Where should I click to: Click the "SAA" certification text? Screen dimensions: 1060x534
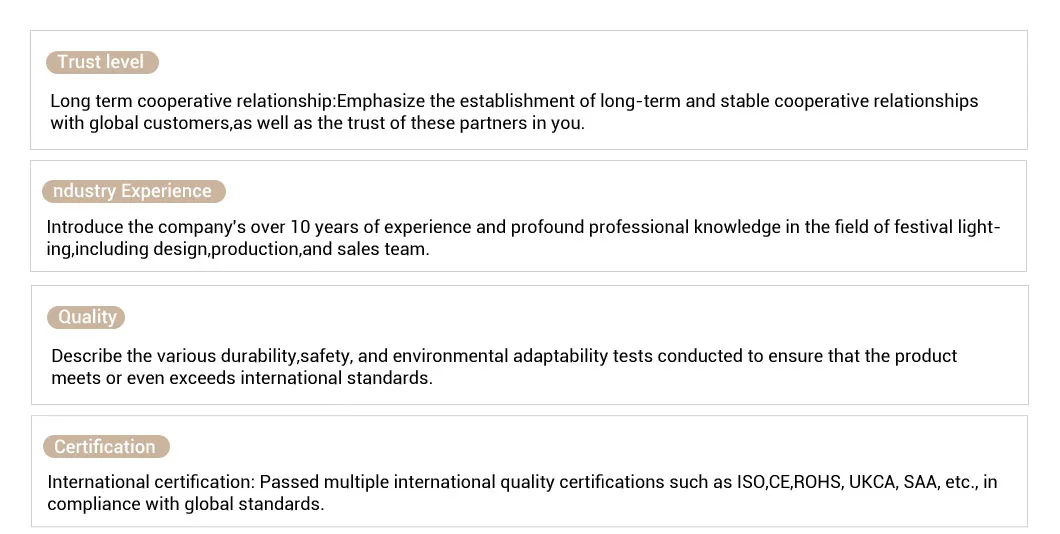point(921,482)
